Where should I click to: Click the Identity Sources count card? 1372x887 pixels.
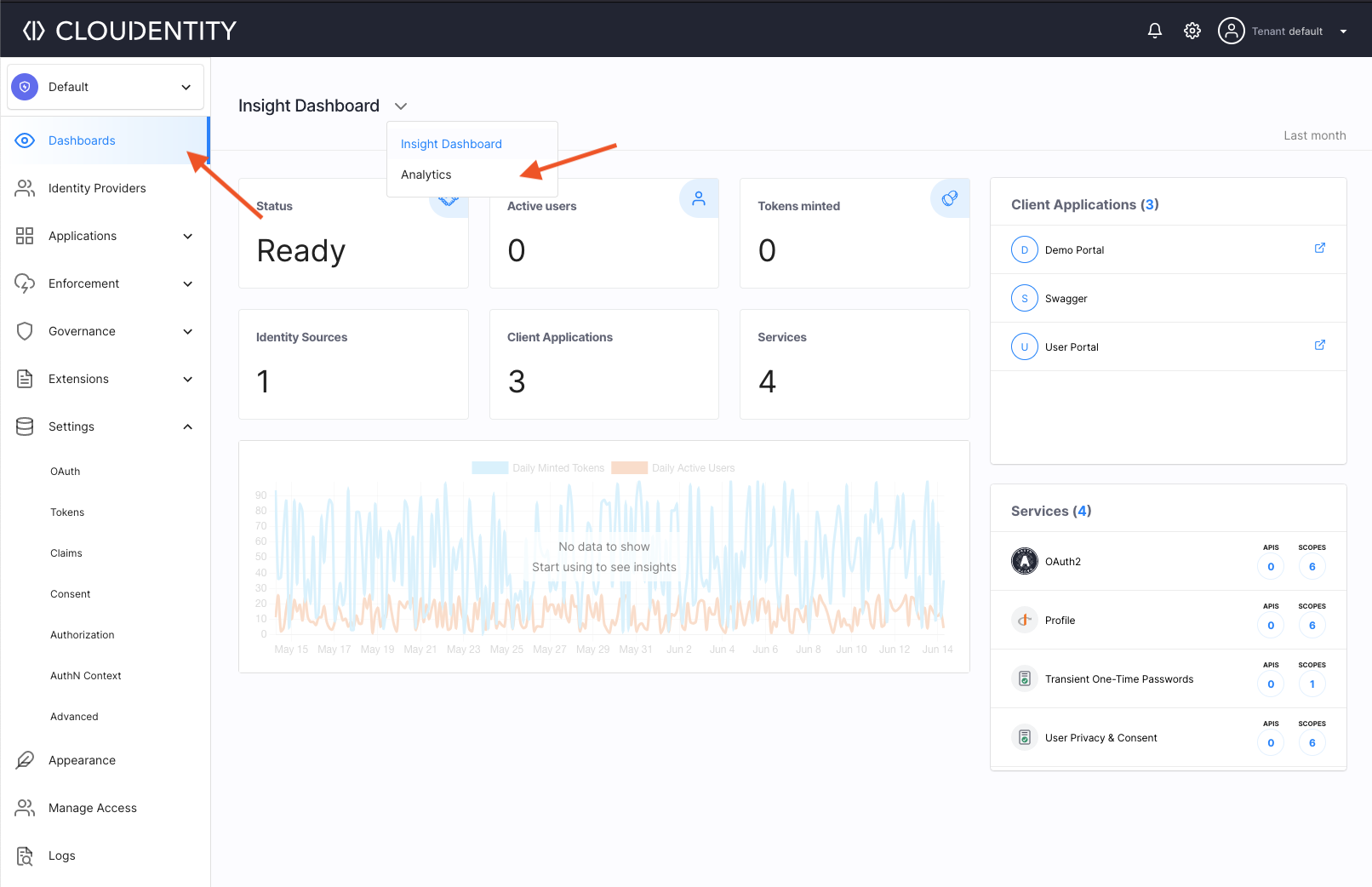pyautogui.click(x=353, y=364)
